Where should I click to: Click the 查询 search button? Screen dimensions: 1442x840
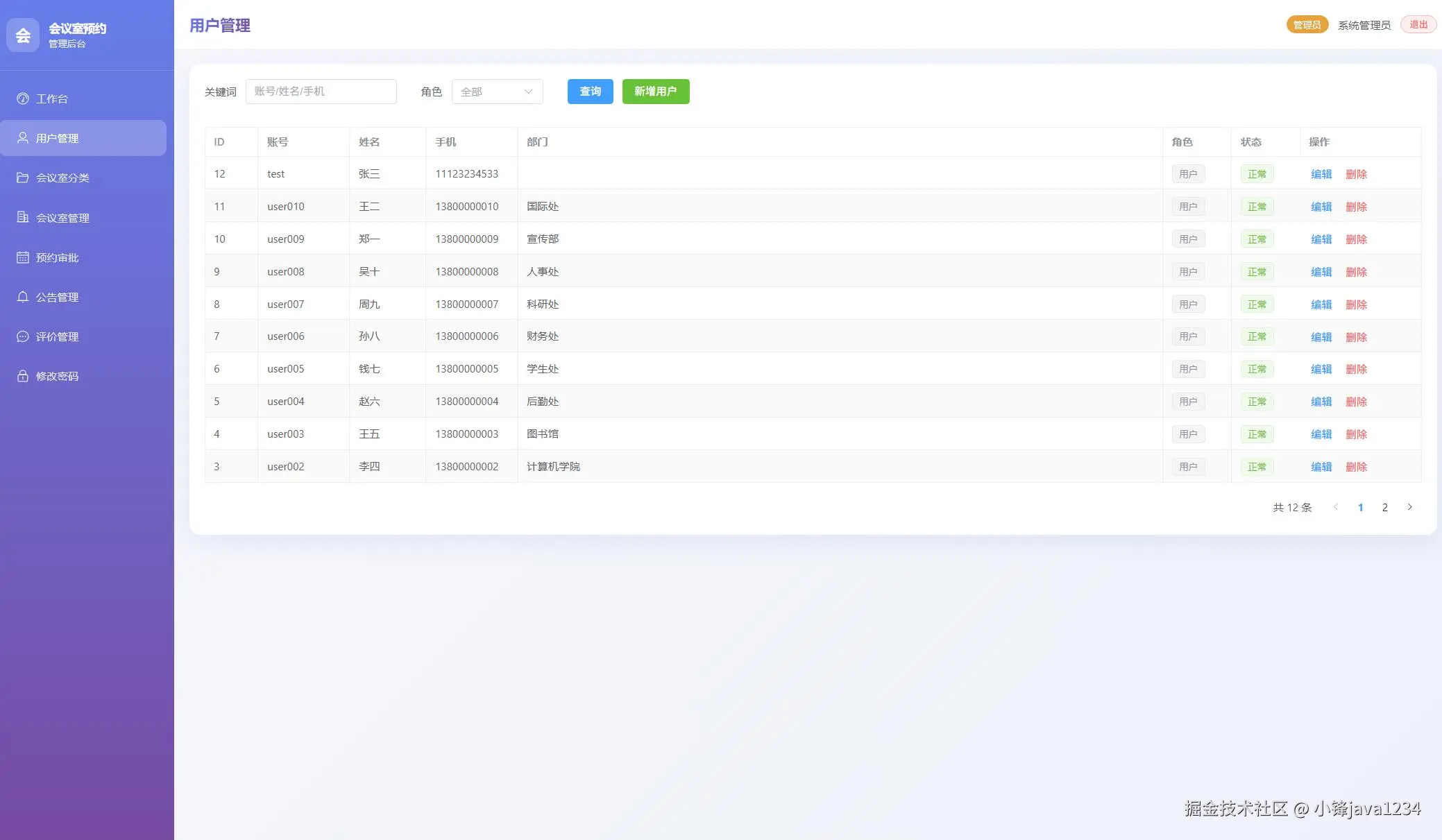click(x=590, y=92)
